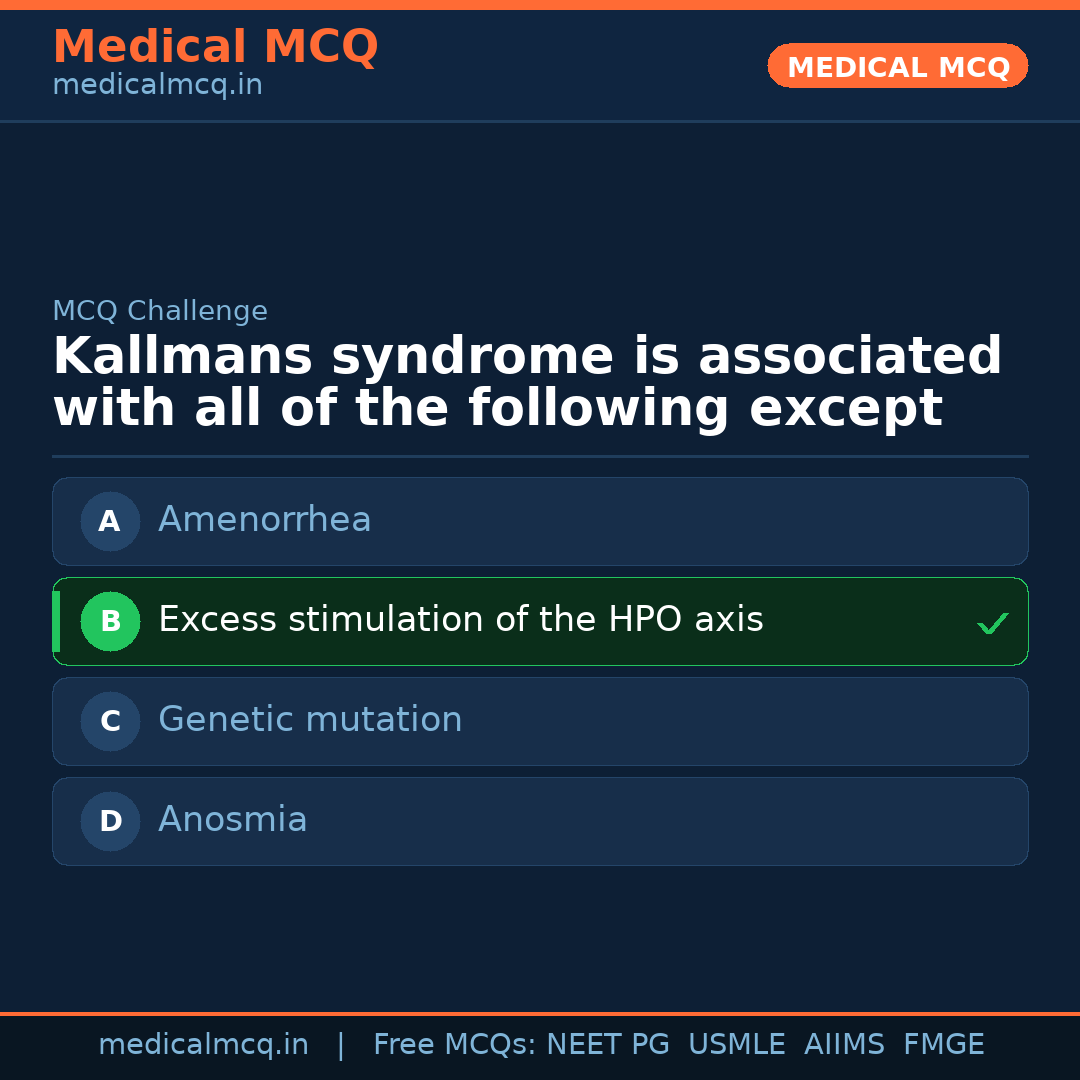Viewport: 1080px width, 1080px height.
Task: Click AIIMS in the footer
Action: 844,1045
